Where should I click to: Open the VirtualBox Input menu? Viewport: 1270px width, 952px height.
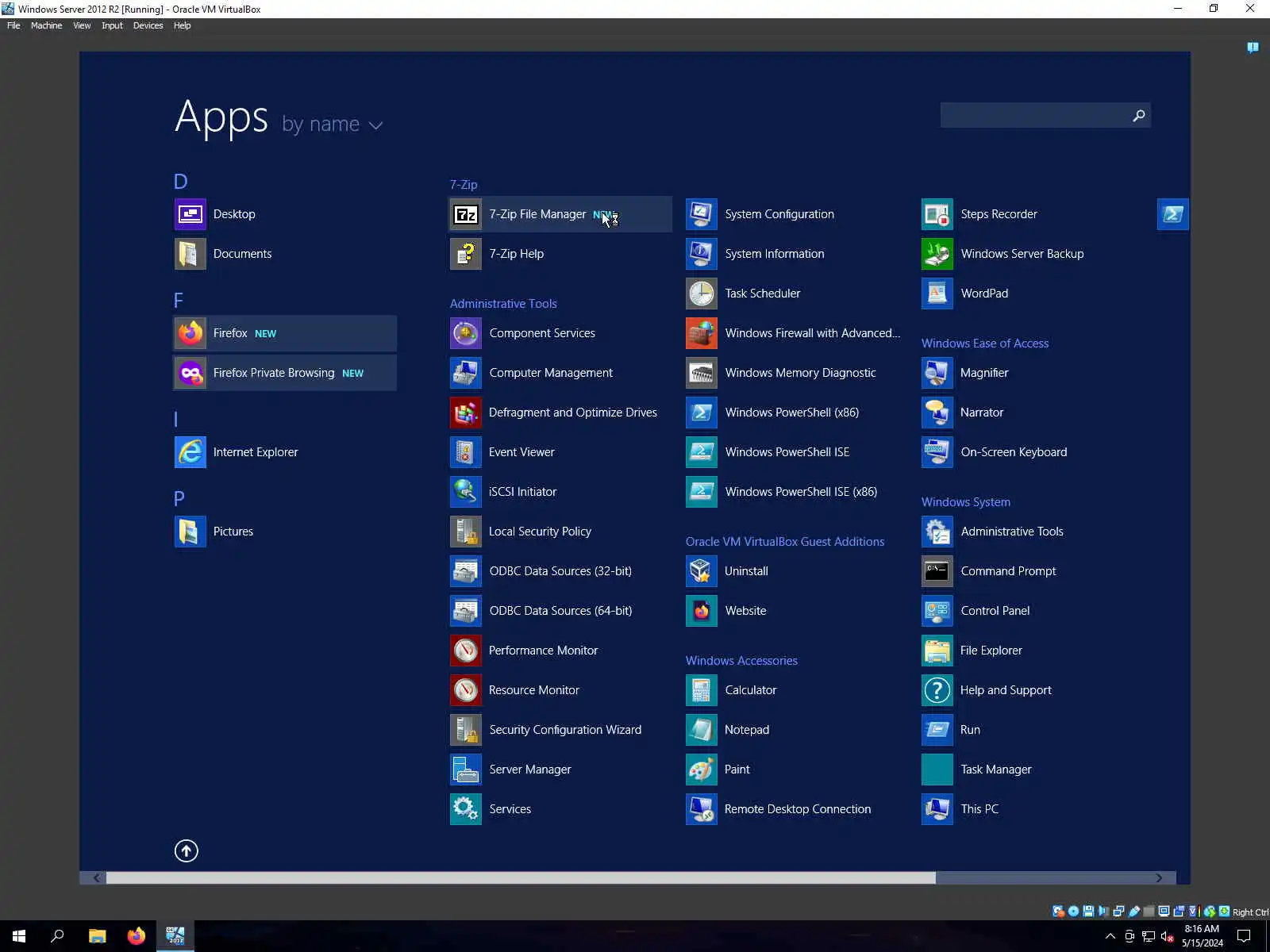[x=112, y=25]
